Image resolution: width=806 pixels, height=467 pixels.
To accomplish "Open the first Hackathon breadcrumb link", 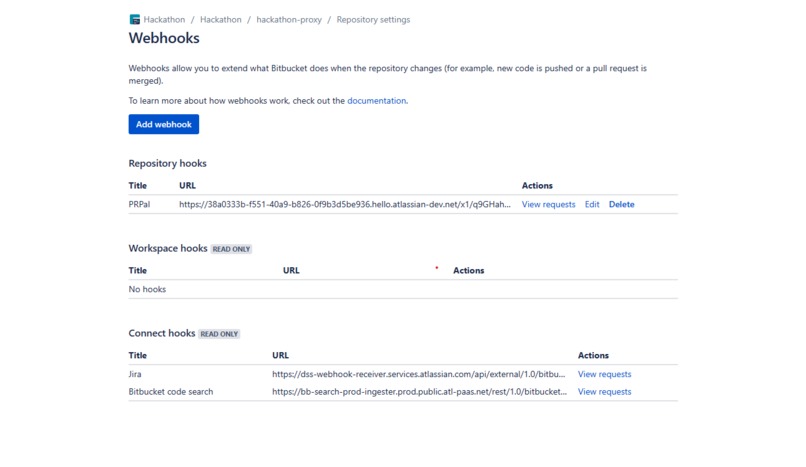I will pyautogui.click(x=165, y=19).
